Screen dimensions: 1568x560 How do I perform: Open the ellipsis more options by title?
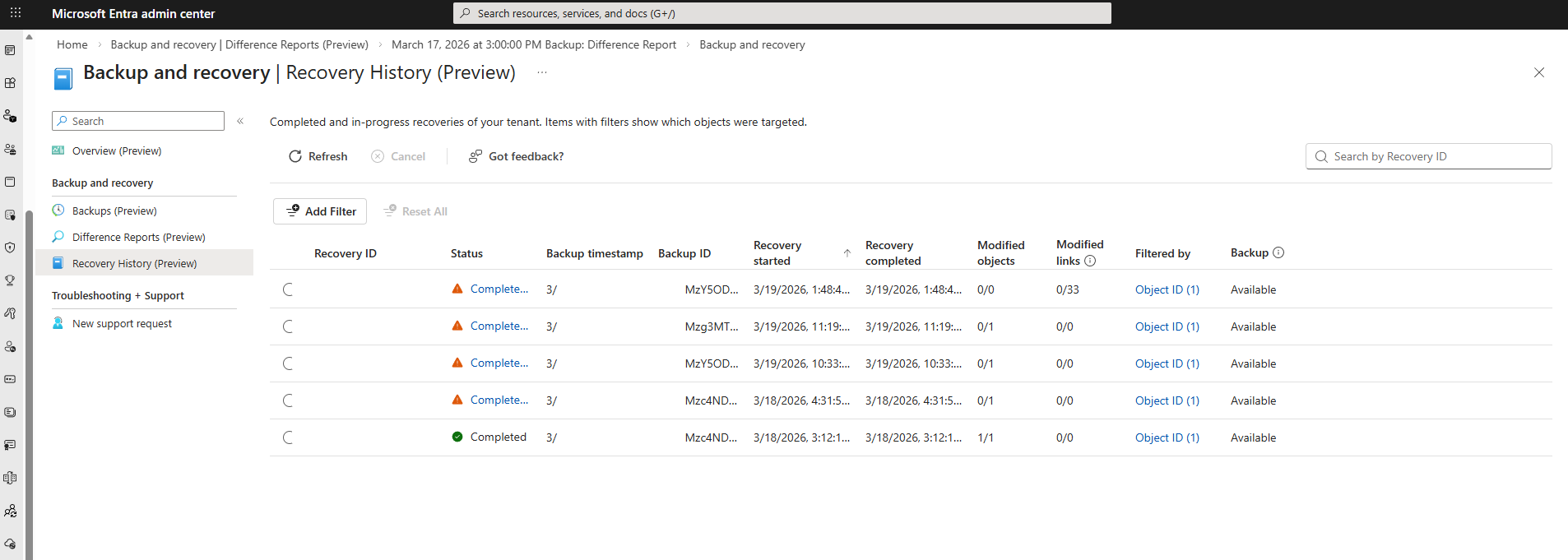[542, 72]
